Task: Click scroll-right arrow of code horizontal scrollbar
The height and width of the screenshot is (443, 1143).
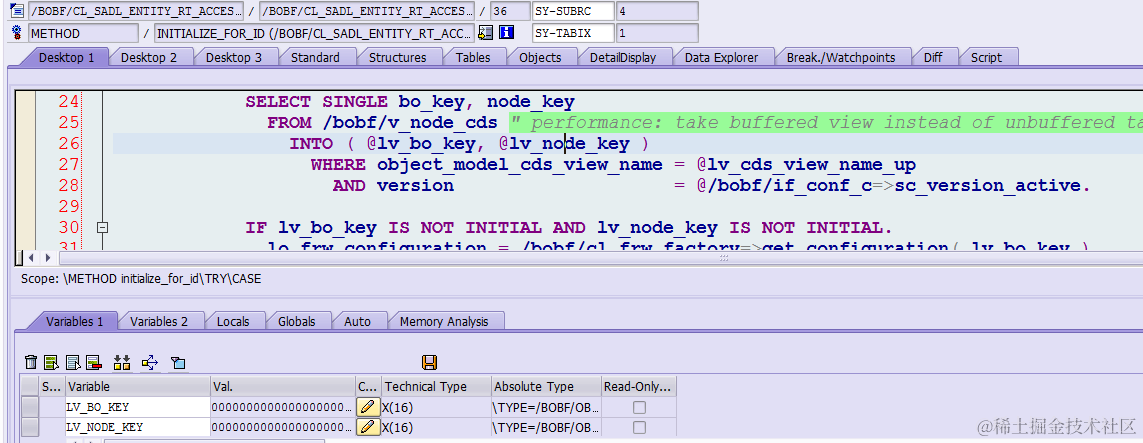Action: pyautogui.click(x=48, y=258)
